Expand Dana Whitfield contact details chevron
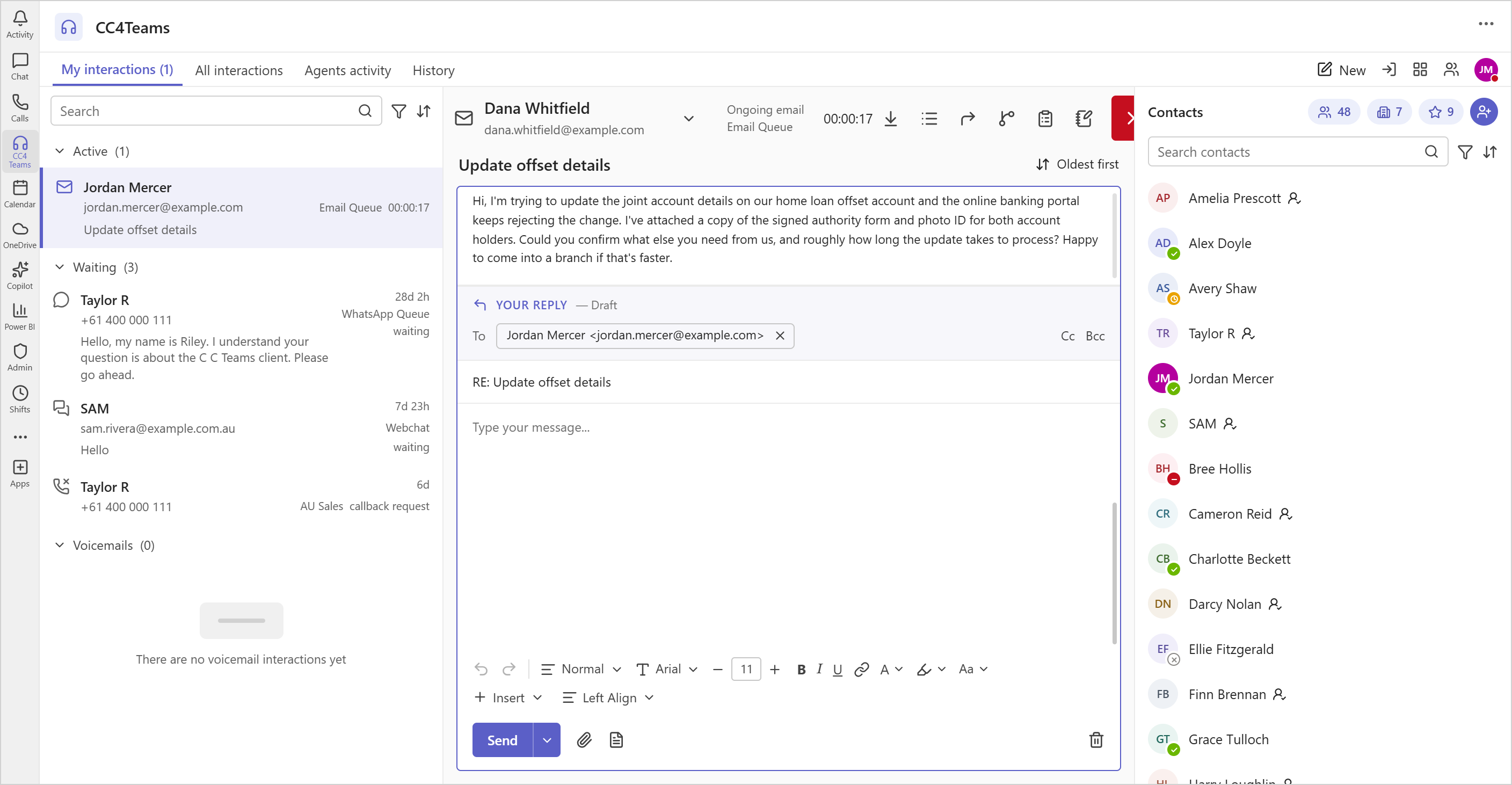 click(688, 119)
